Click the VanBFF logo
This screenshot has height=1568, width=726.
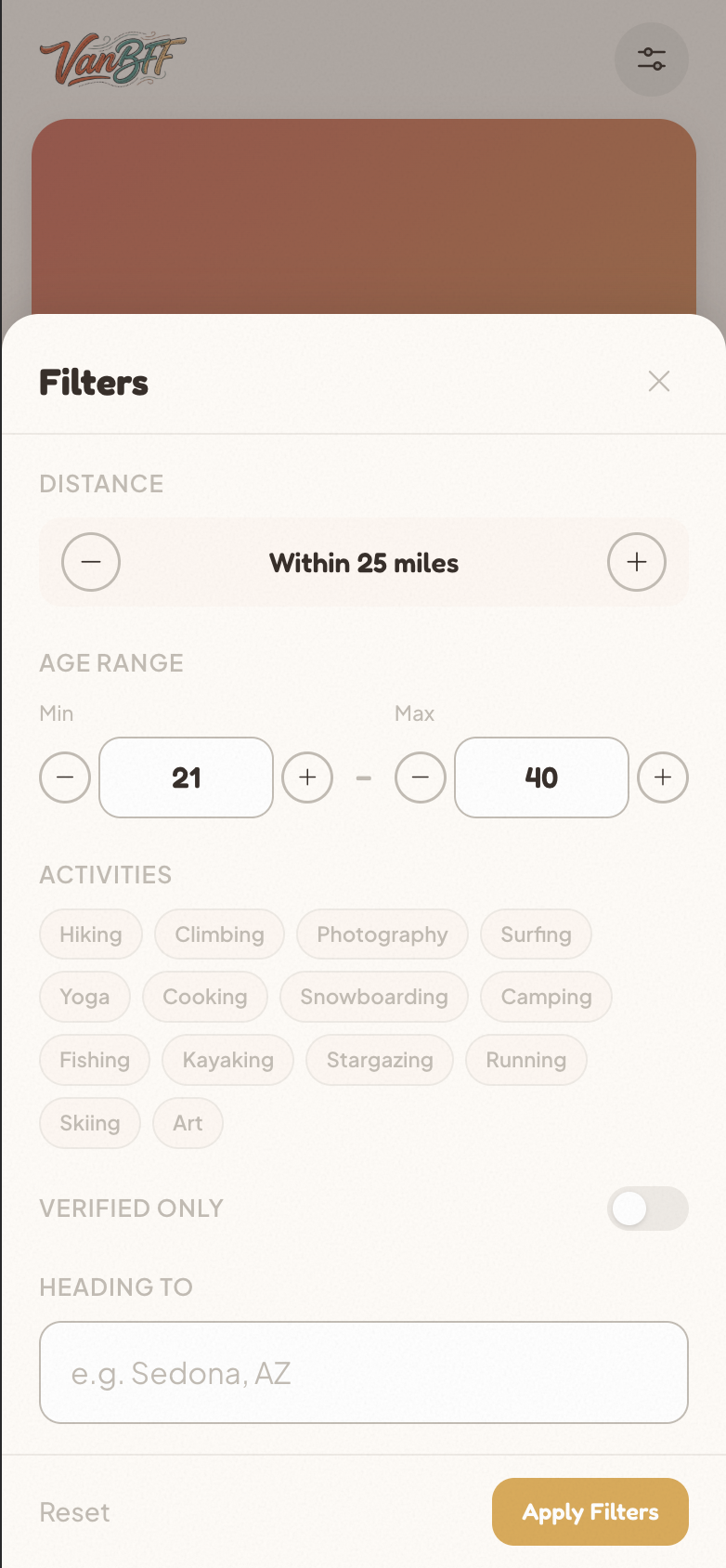coord(112,59)
